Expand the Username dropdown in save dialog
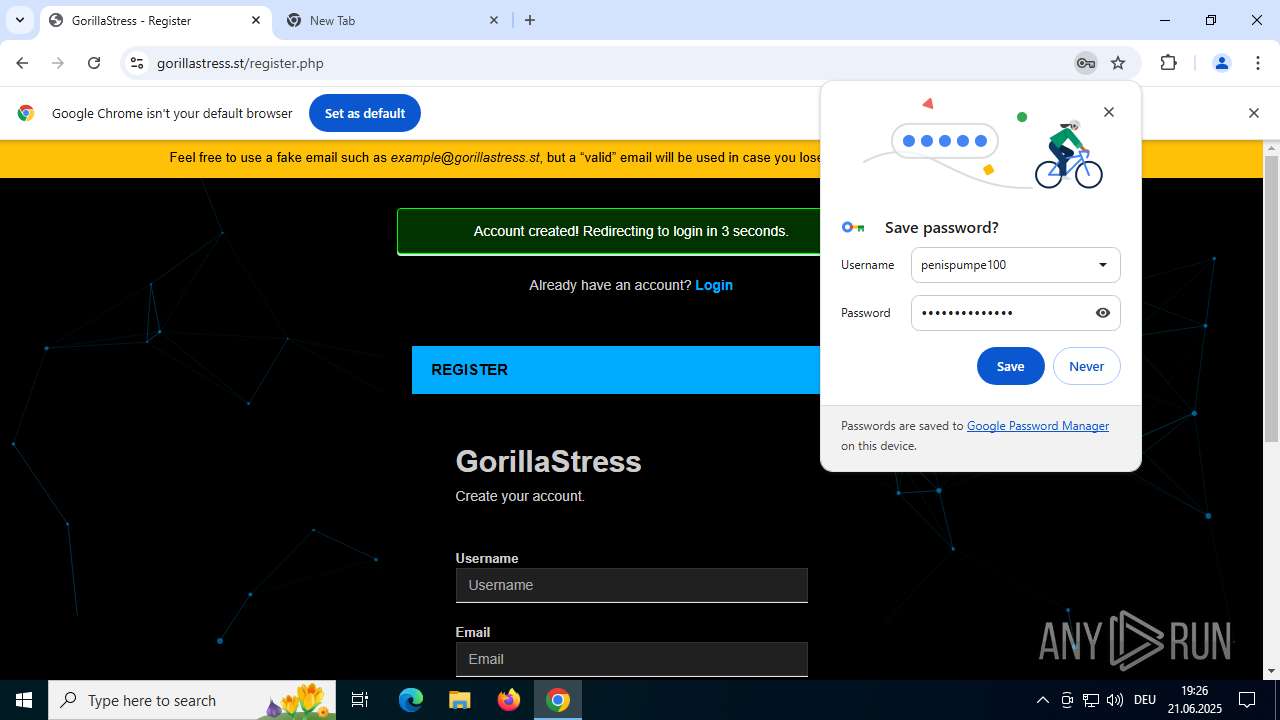The width and height of the screenshot is (1280, 720). [x=1102, y=265]
